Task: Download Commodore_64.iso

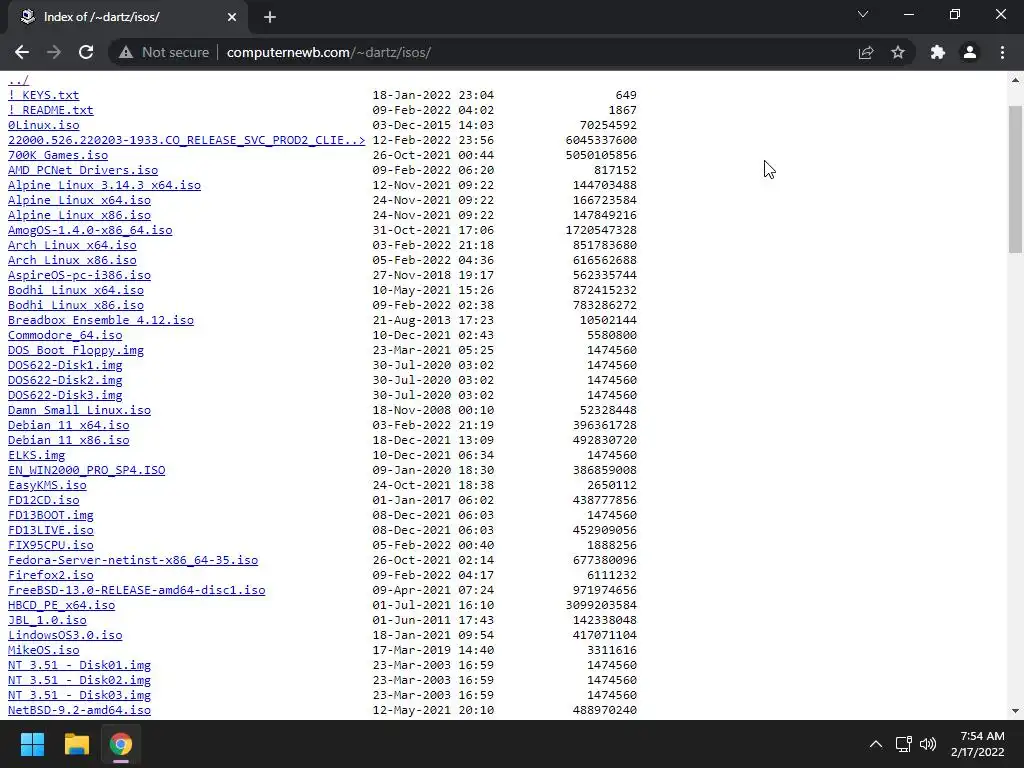Action: (65, 336)
